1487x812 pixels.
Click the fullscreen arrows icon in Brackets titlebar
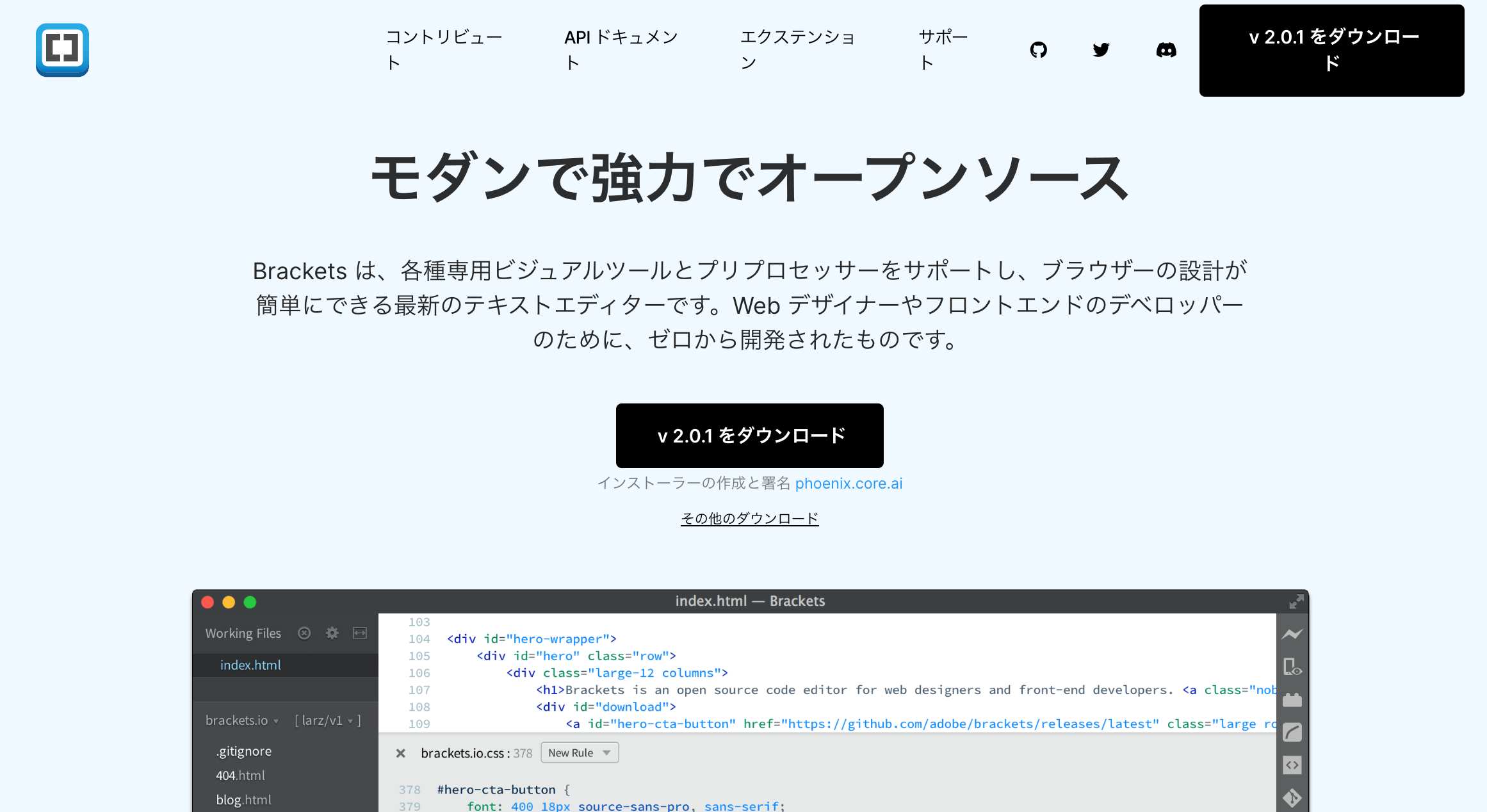[x=1296, y=601]
